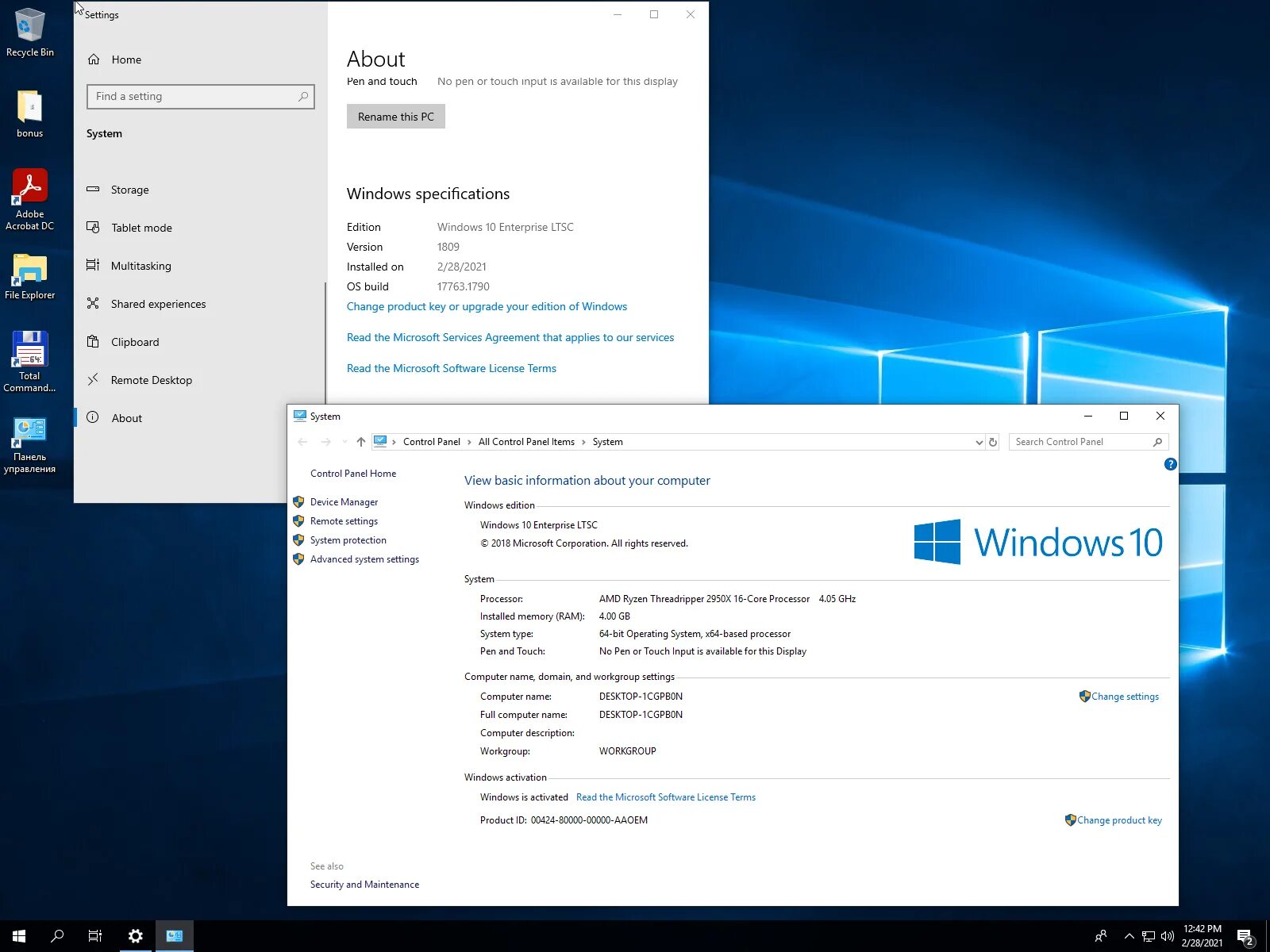Click the computer icon in address bar
The width and height of the screenshot is (1270, 952).
click(380, 441)
